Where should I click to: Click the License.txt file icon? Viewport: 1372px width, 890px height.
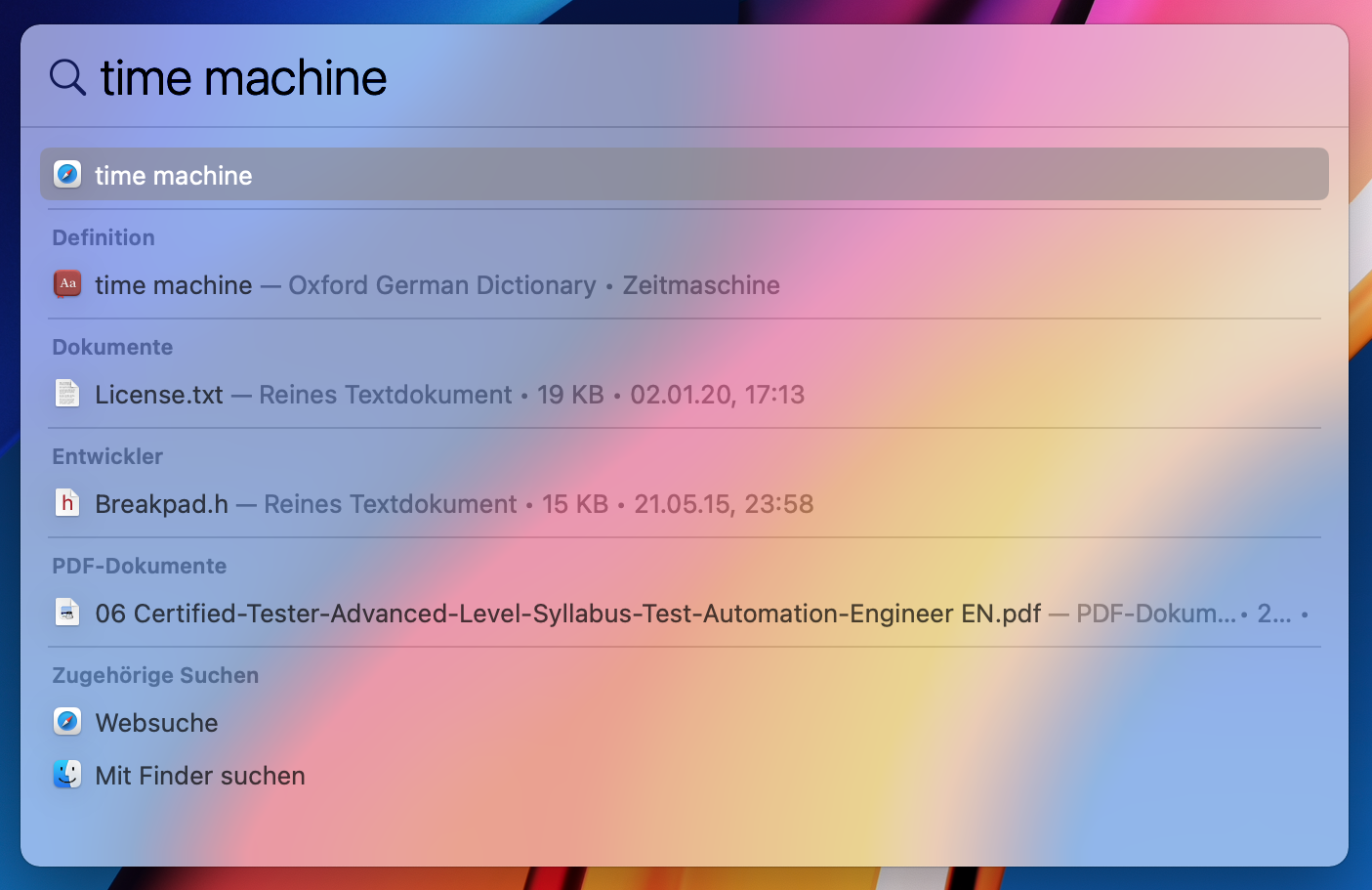click(x=67, y=394)
